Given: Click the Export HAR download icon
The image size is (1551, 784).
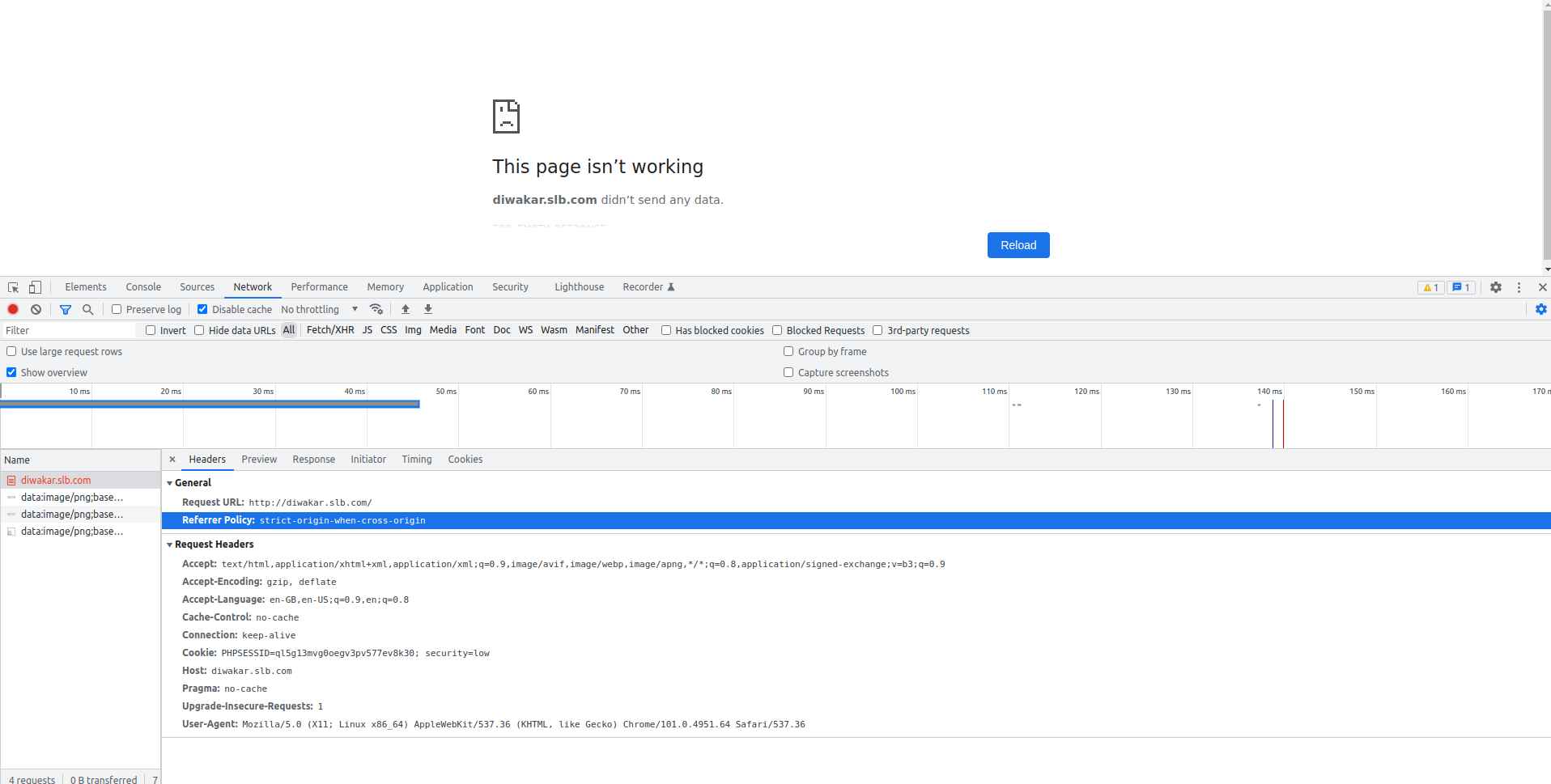Looking at the screenshot, I should coord(428,309).
